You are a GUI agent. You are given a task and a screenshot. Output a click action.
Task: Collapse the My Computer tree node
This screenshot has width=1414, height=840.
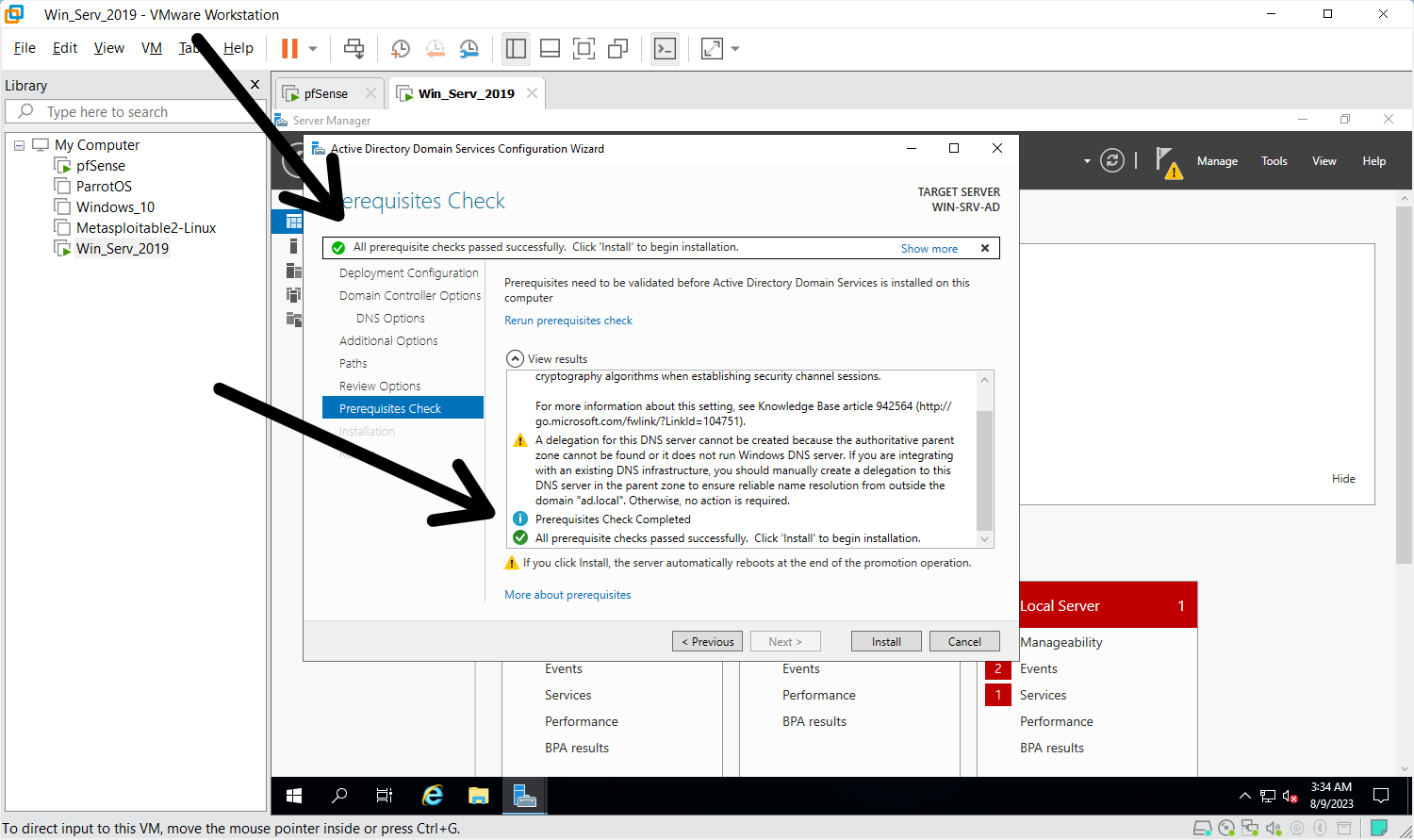click(19, 145)
